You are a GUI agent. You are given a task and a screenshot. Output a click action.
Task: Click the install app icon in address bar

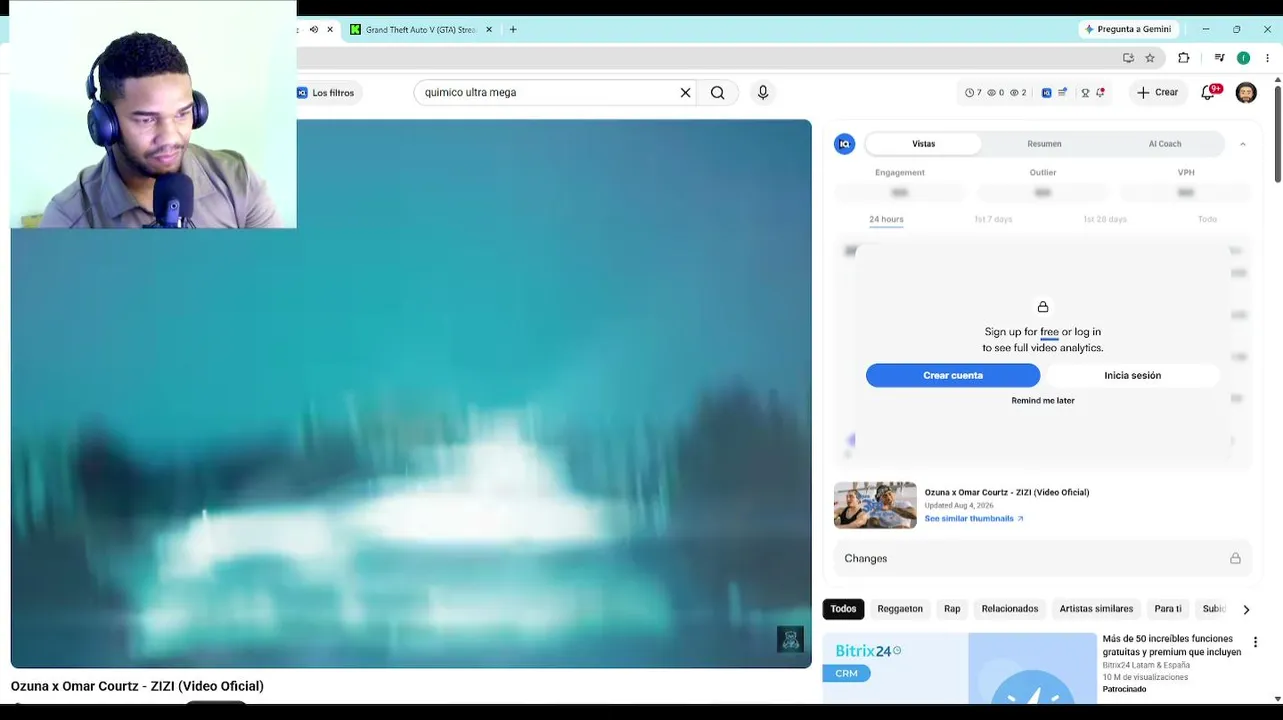(x=1128, y=58)
